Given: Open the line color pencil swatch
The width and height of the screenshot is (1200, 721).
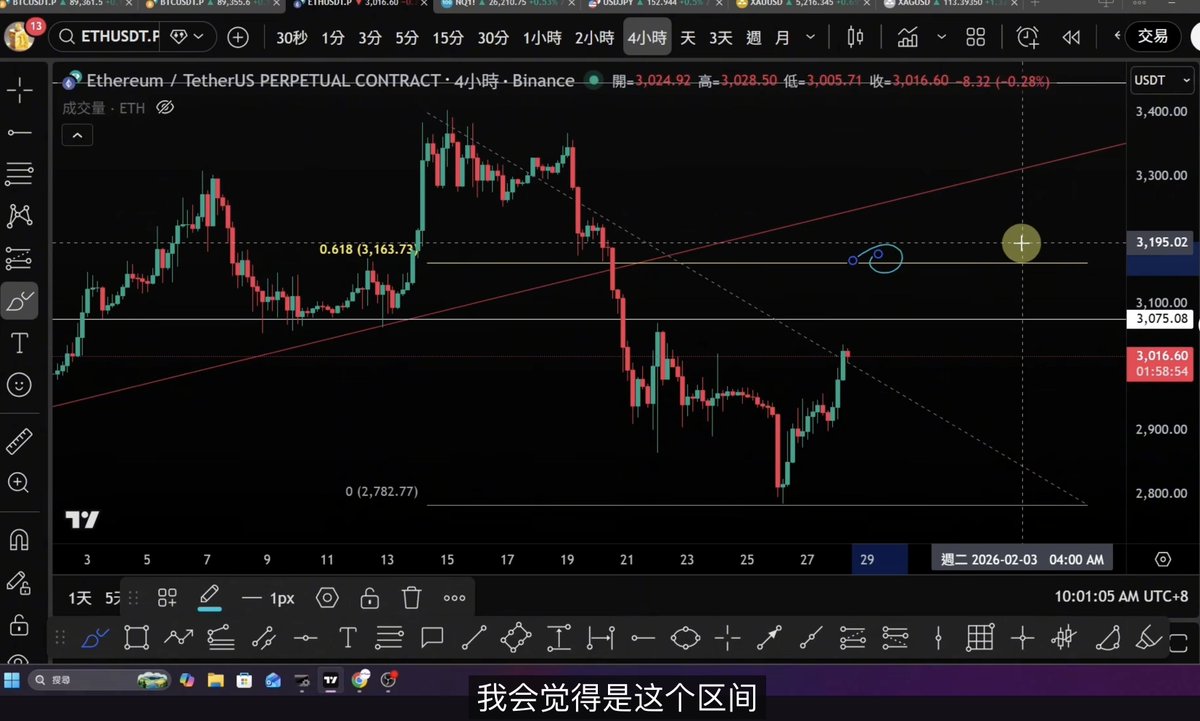Looking at the screenshot, I should 209,598.
